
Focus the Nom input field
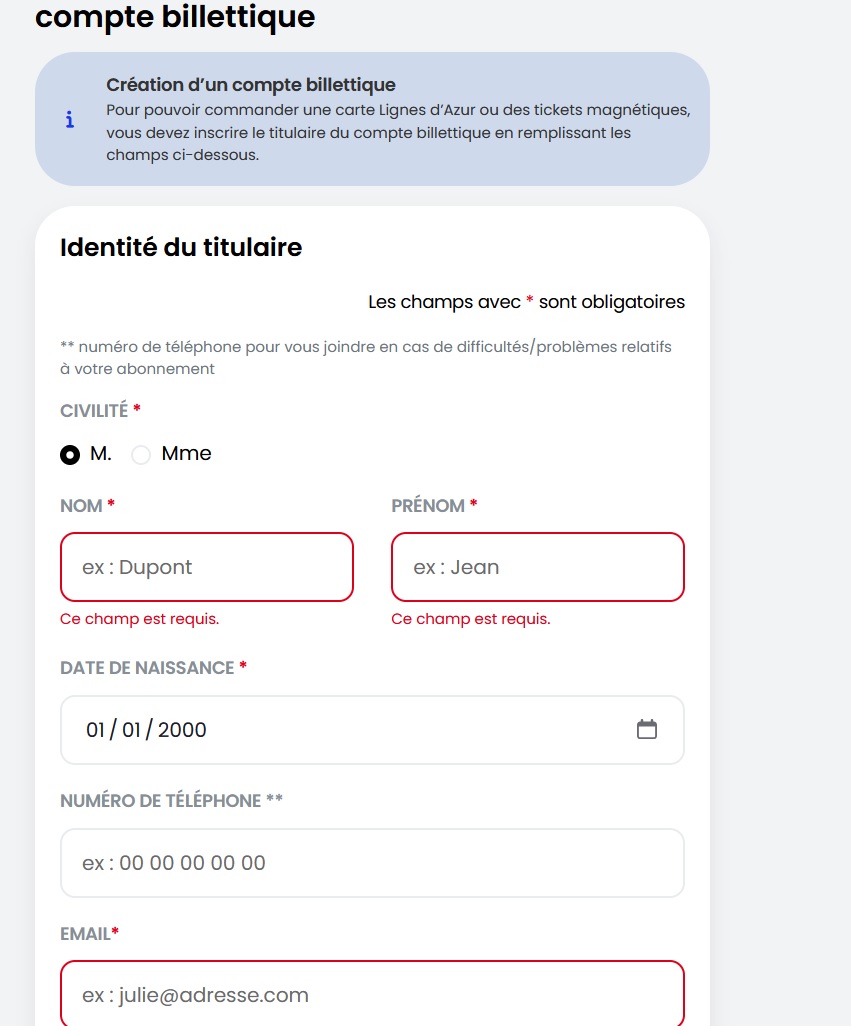(x=207, y=567)
